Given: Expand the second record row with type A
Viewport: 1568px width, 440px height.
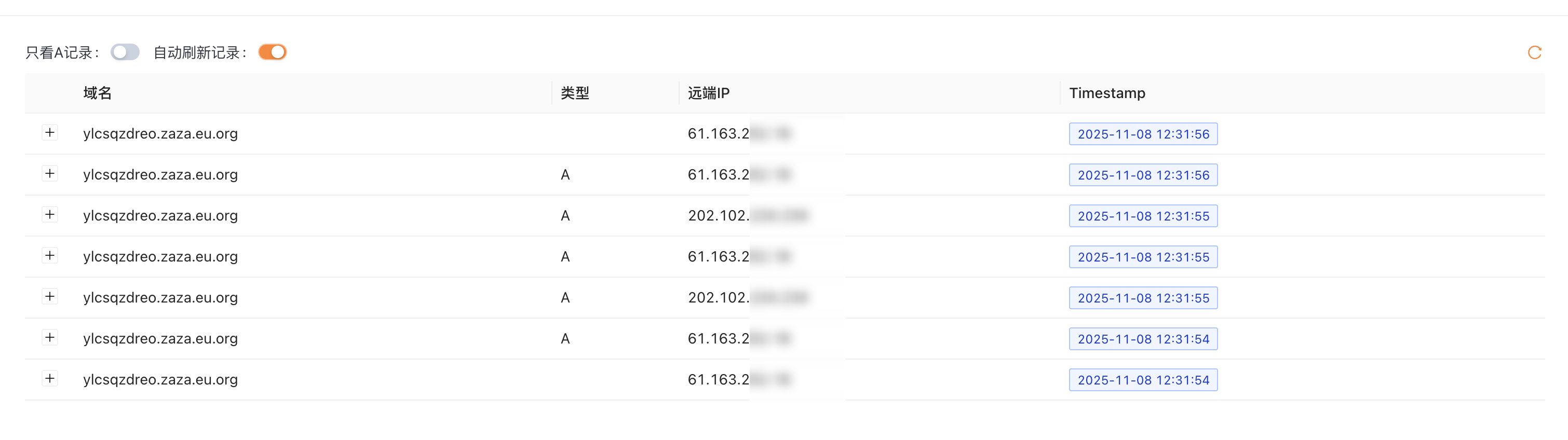Looking at the screenshot, I should coord(50,173).
